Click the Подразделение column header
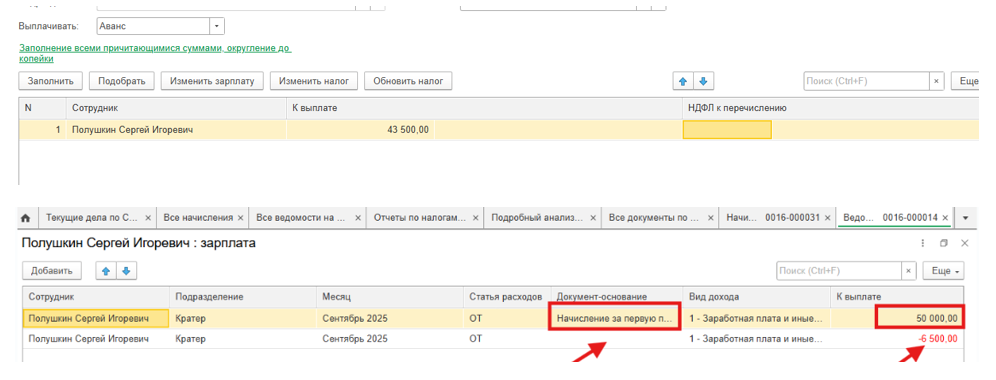This screenshot has width=996, height=380. [x=243, y=297]
